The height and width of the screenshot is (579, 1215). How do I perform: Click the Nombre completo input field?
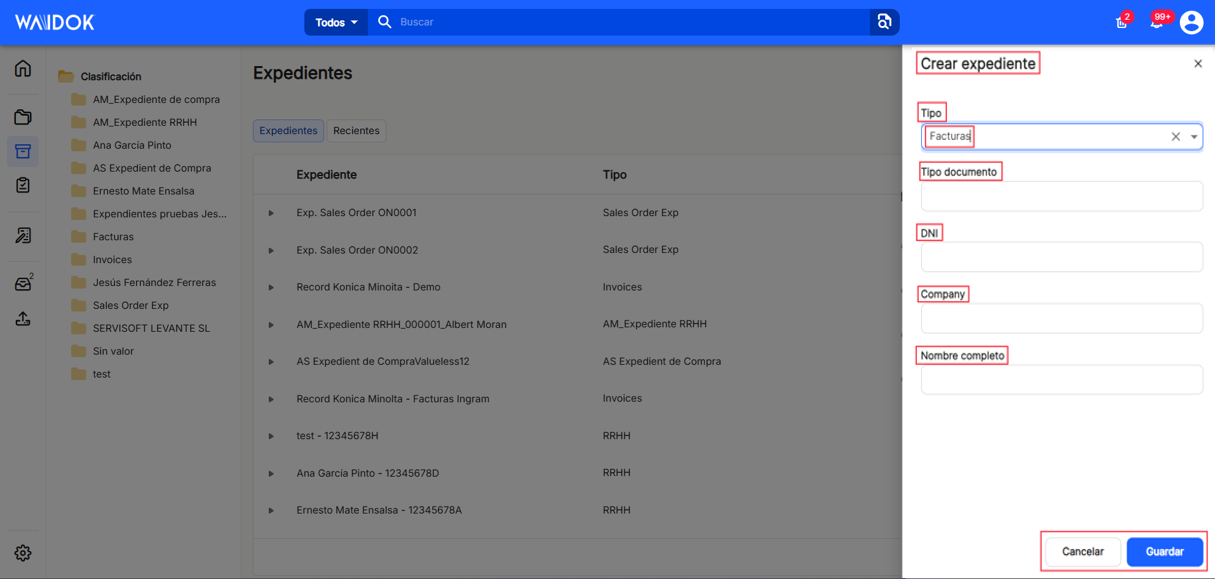pyautogui.click(x=1061, y=380)
